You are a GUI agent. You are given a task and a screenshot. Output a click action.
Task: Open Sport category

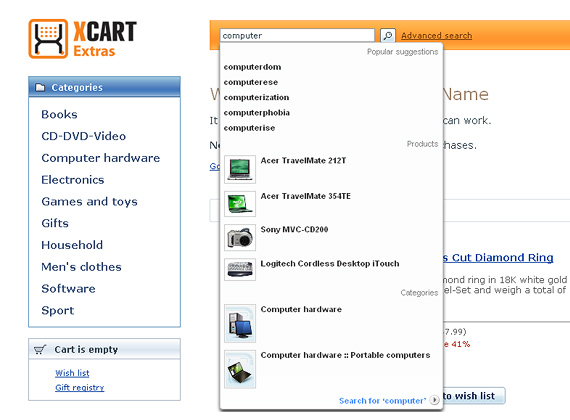pos(57,311)
